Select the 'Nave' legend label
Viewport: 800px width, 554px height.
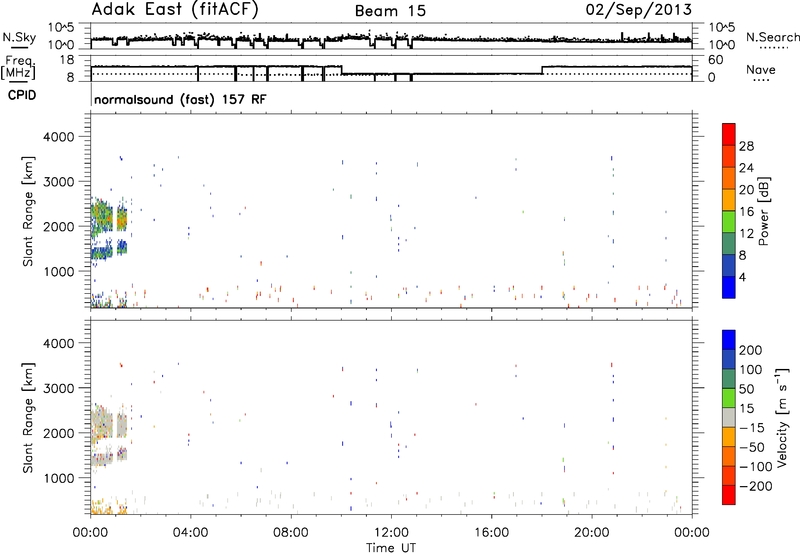(x=761, y=69)
